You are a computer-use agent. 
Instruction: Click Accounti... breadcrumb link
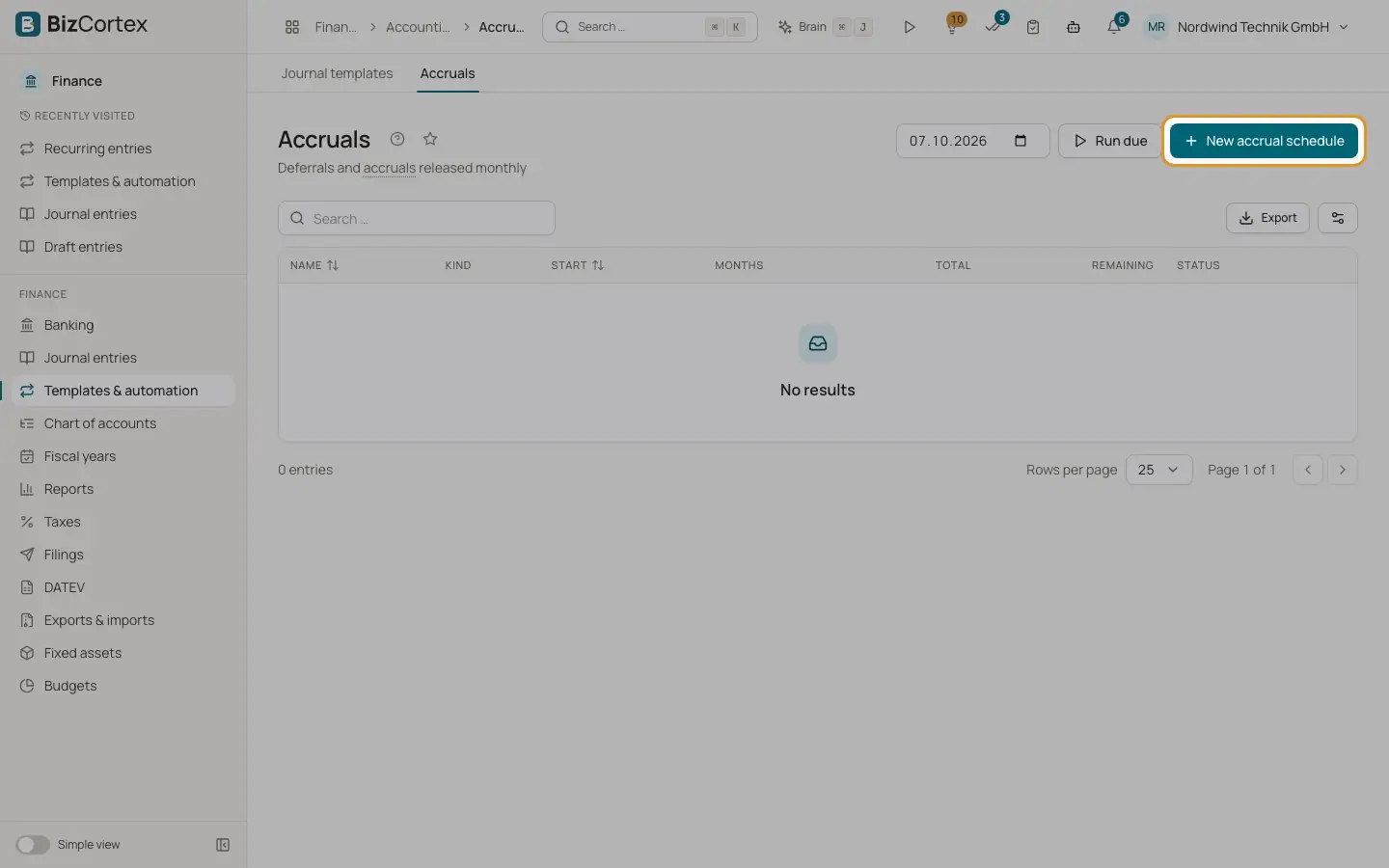pyautogui.click(x=418, y=27)
